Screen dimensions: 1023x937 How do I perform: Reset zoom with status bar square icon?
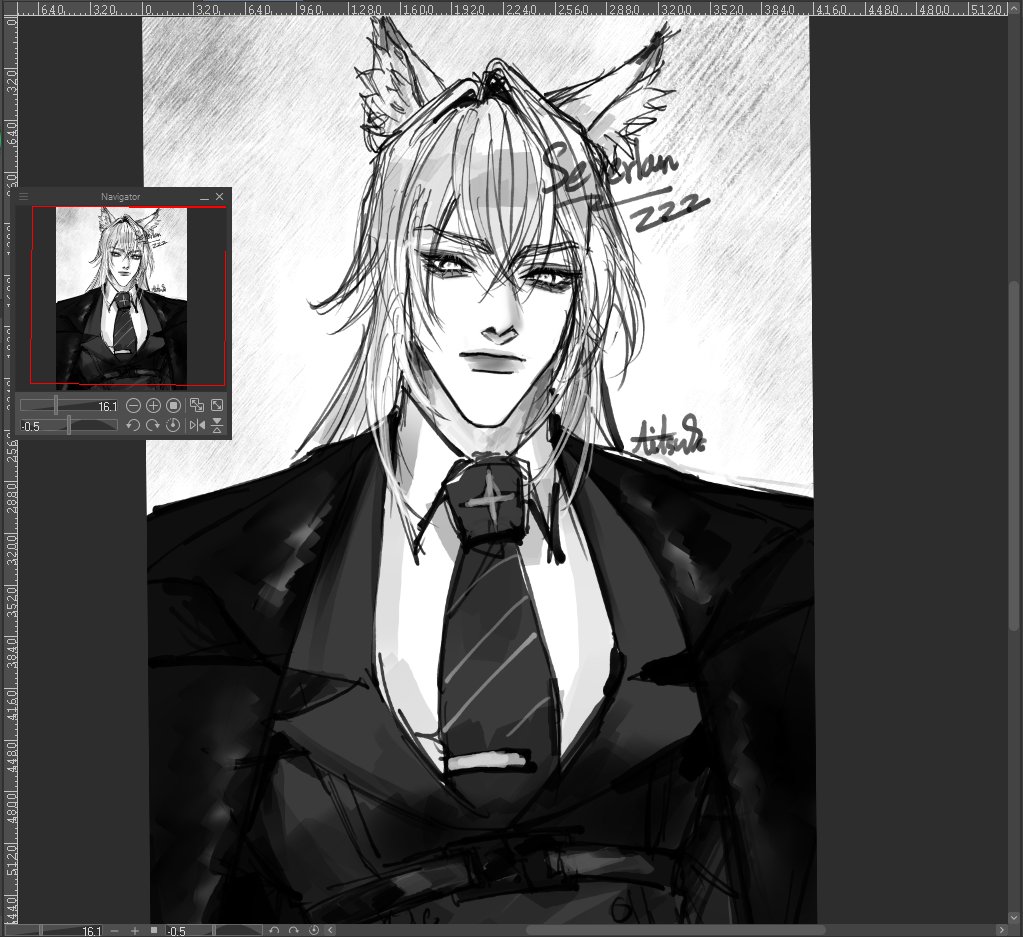click(154, 930)
